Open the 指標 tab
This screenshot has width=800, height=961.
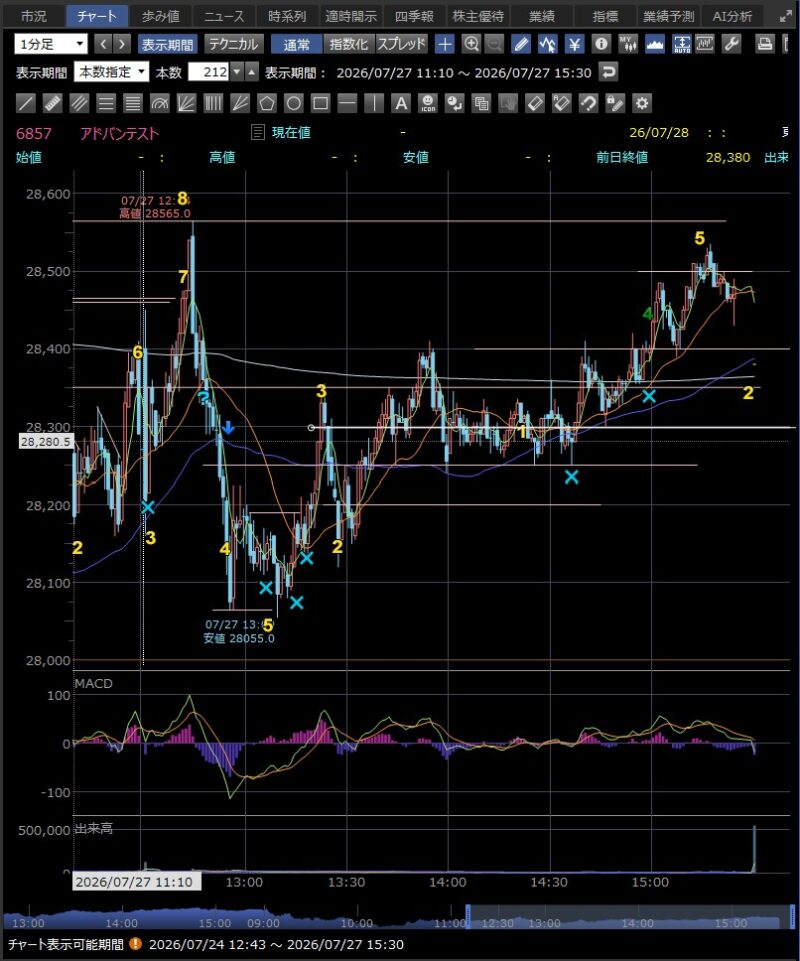605,16
